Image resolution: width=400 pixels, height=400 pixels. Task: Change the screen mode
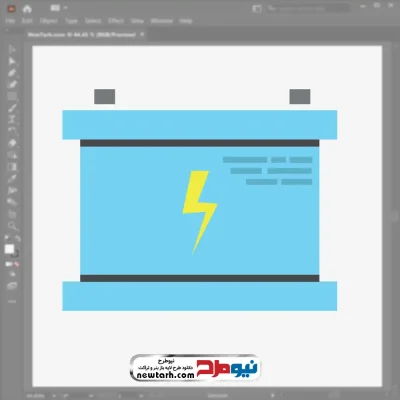click(12, 286)
